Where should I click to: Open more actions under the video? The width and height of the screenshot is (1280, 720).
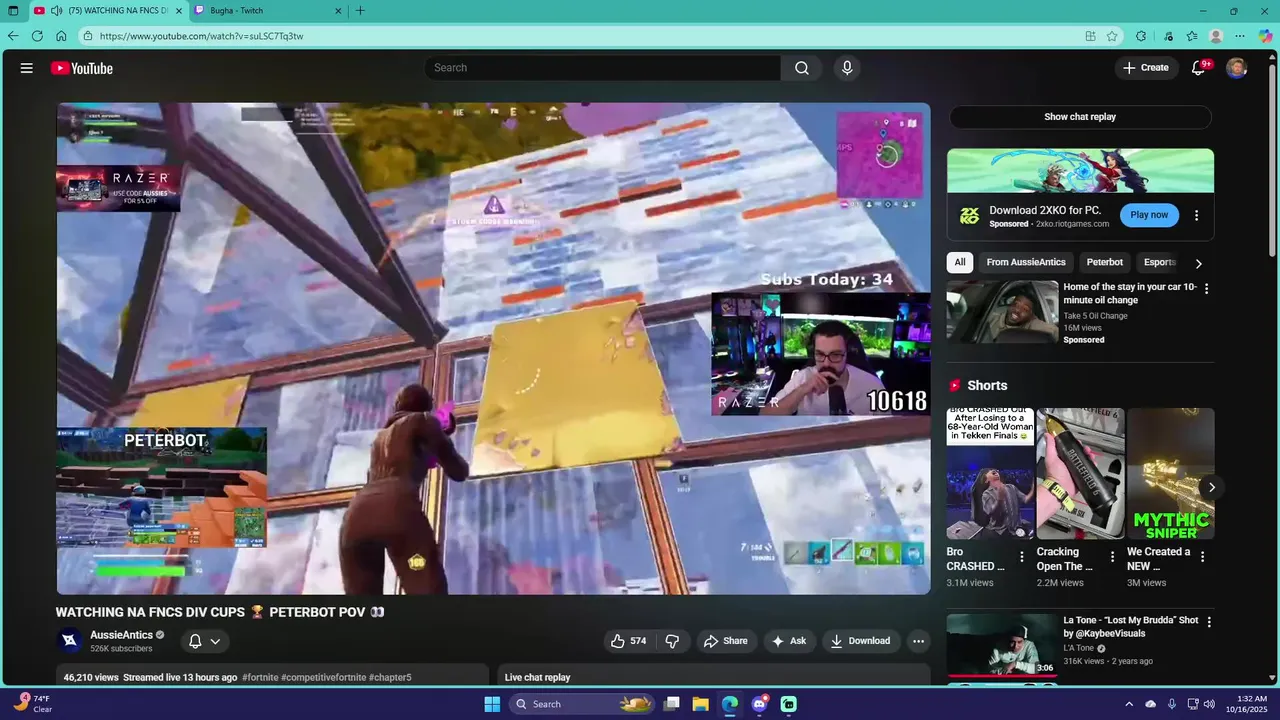click(x=918, y=641)
